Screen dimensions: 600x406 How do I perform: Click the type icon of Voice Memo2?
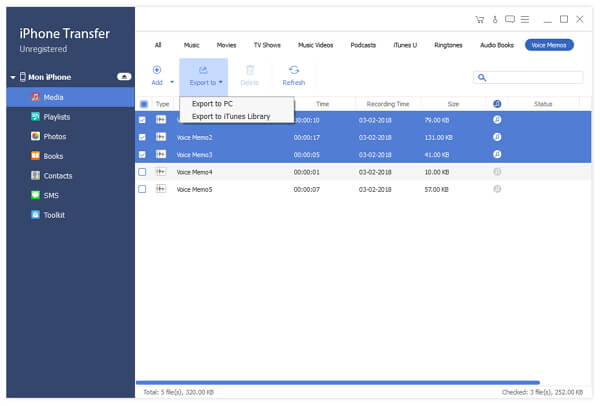click(161, 137)
